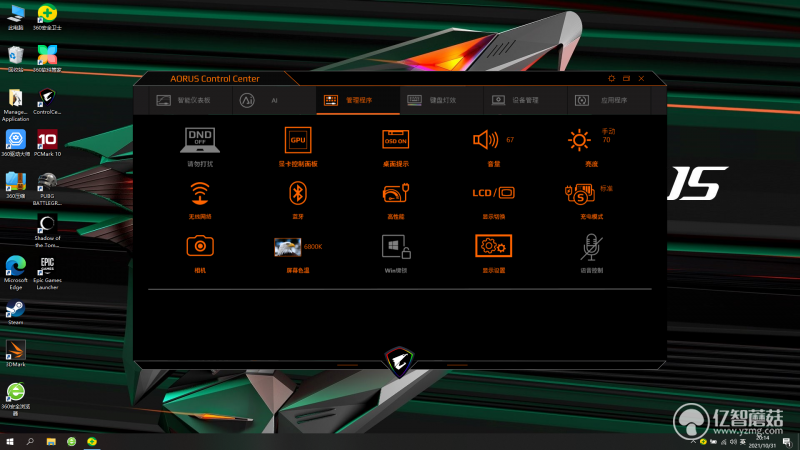Screen dimensions: 800x450
Task: Toggle the wireless network Wi-Fi icon
Action: (x=200, y=193)
